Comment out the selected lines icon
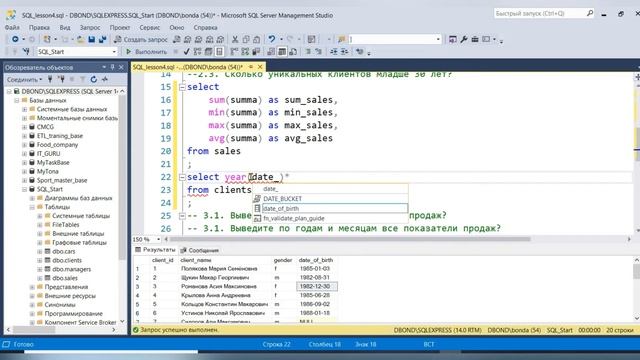 (308, 51)
